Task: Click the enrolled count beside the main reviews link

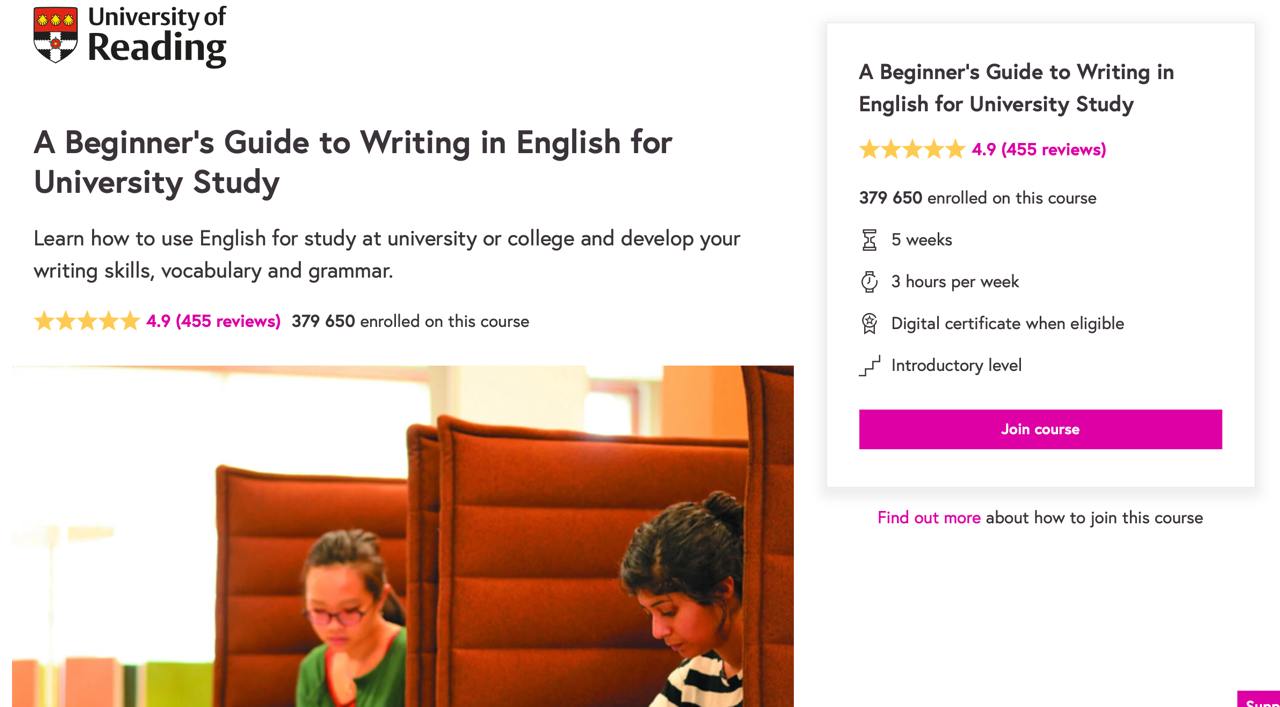Action: 410,321
